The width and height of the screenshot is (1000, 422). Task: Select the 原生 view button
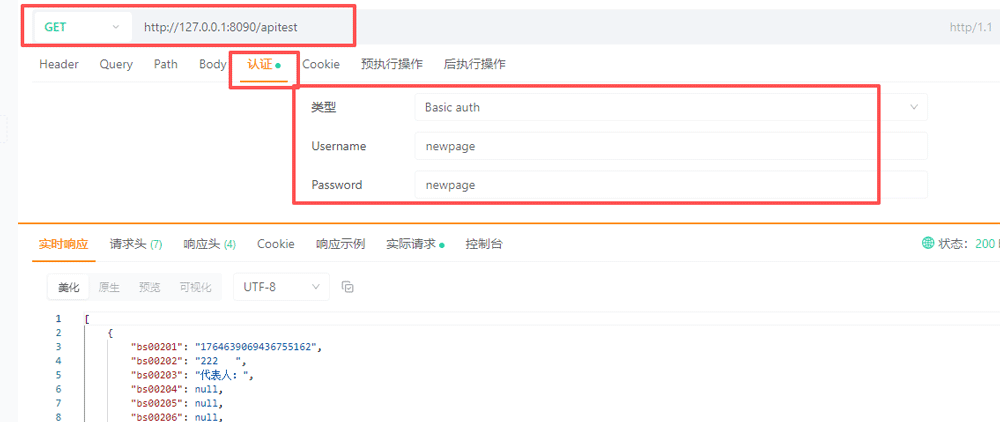pyautogui.click(x=109, y=287)
